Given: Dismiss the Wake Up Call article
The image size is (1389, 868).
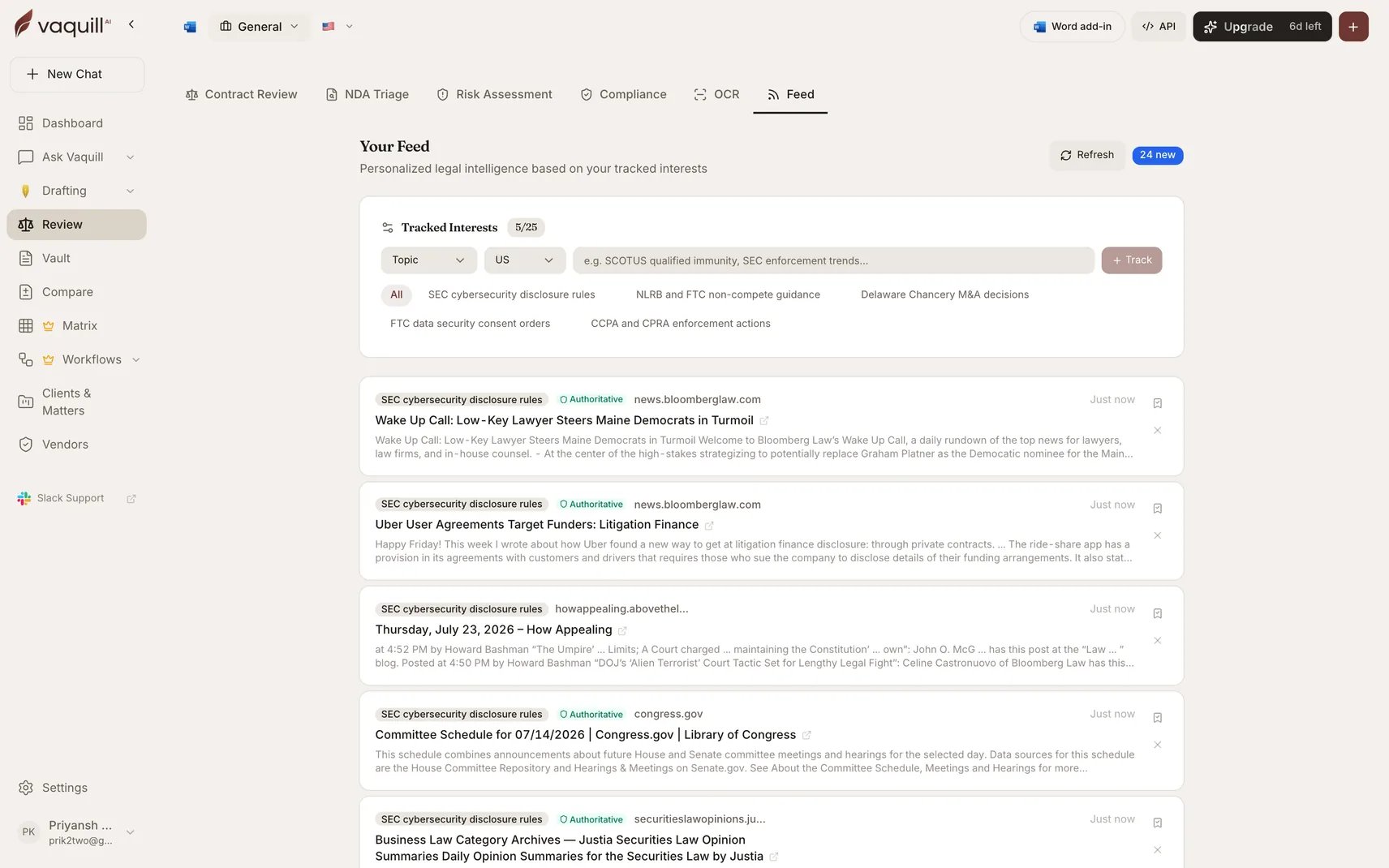Looking at the screenshot, I should pyautogui.click(x=1158, y=430).
